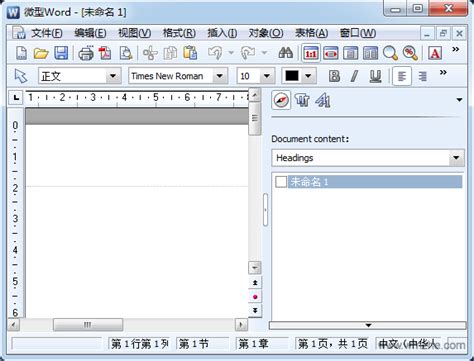Copy selection with the copy icon

170,53
